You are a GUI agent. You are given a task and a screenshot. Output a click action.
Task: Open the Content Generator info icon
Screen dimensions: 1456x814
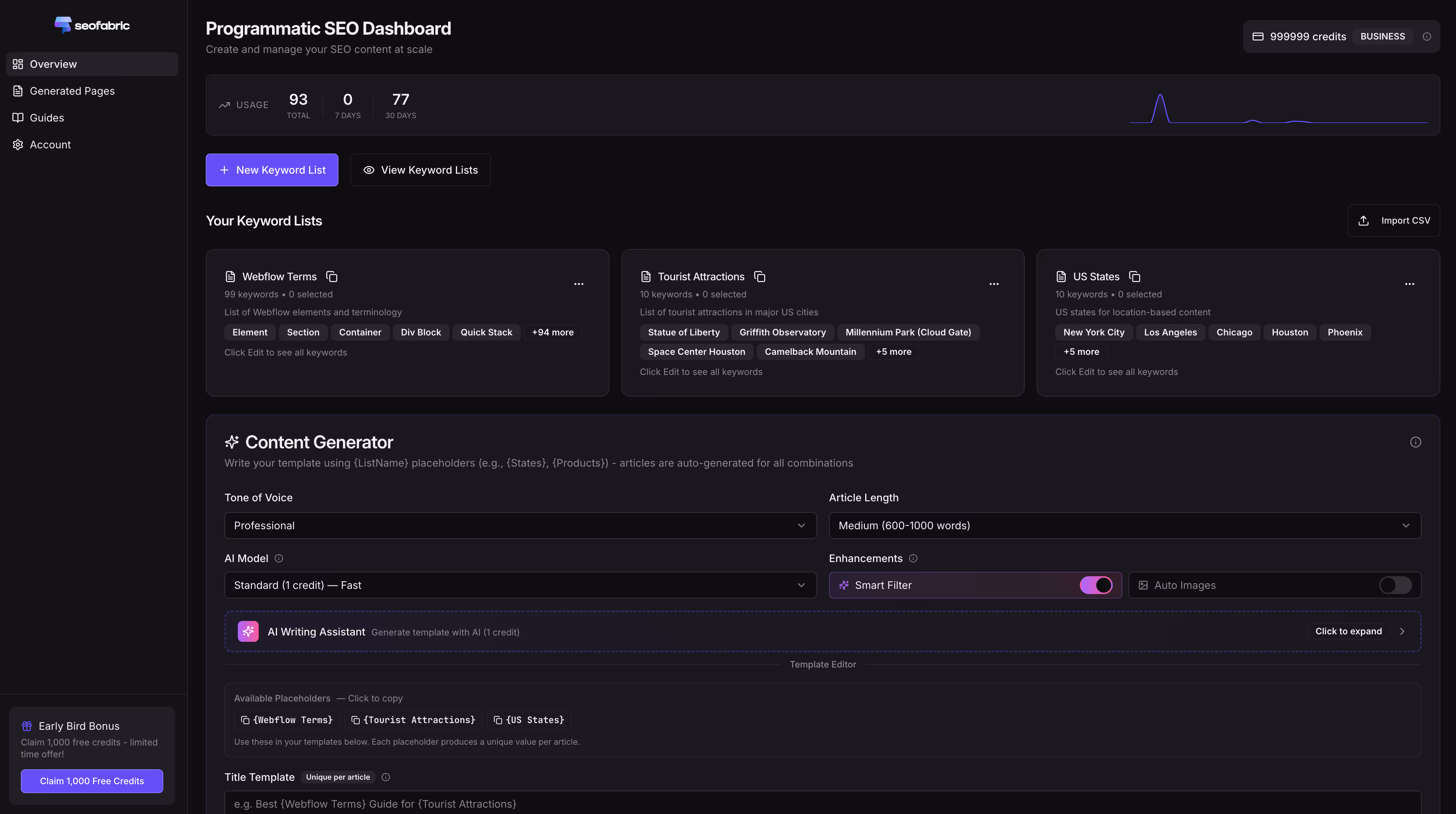(1416, 442)
